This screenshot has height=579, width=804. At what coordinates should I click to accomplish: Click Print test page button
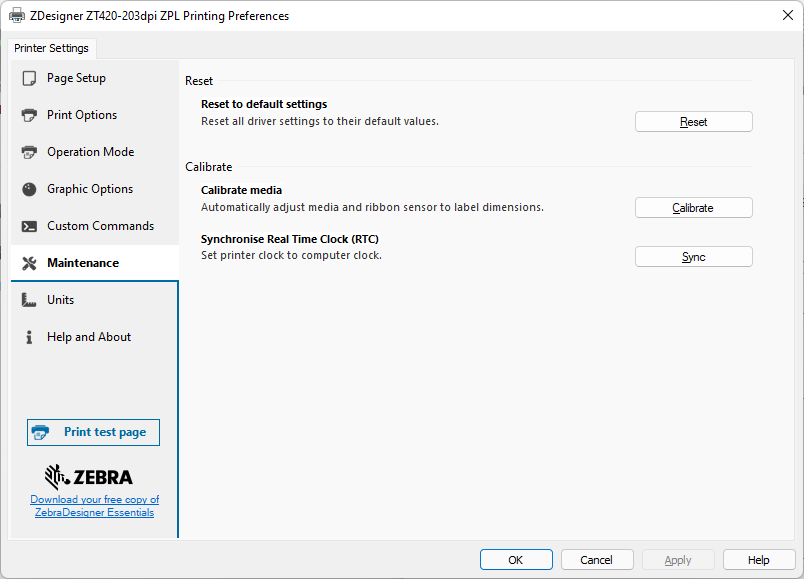coord(94,432)
